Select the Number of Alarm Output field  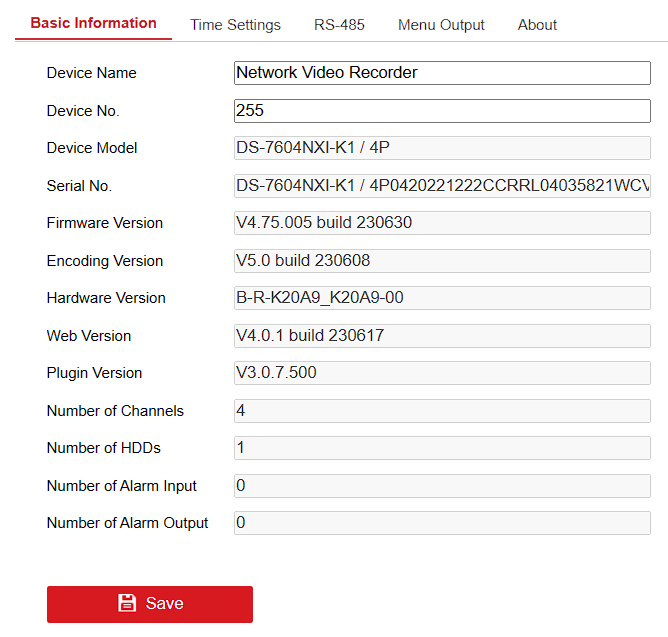[442, 523]
